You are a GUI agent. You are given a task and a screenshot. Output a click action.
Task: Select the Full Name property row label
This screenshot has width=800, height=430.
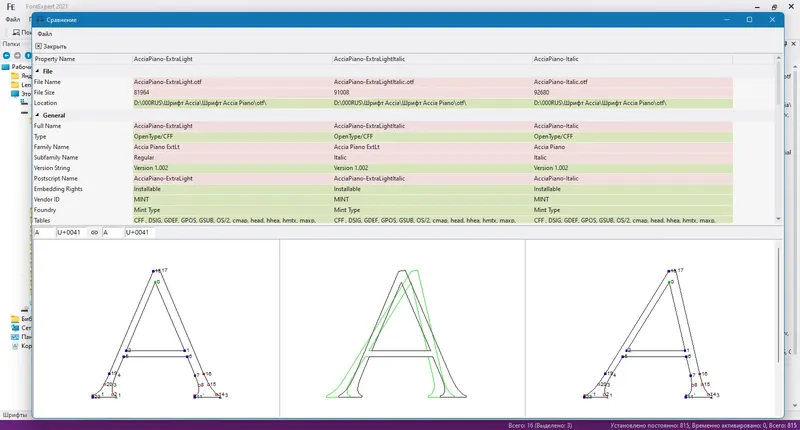tap(47, 126)
